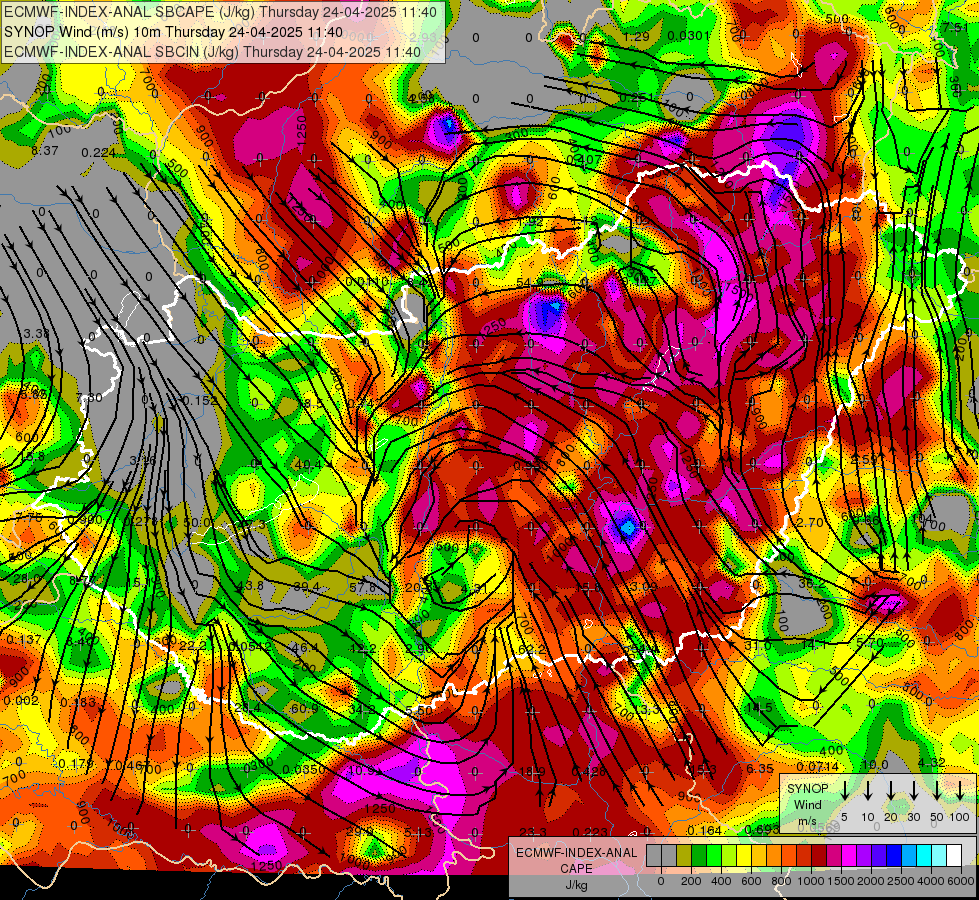
Task: Click the 60.9 station value
Action: [x=304, y=708]
